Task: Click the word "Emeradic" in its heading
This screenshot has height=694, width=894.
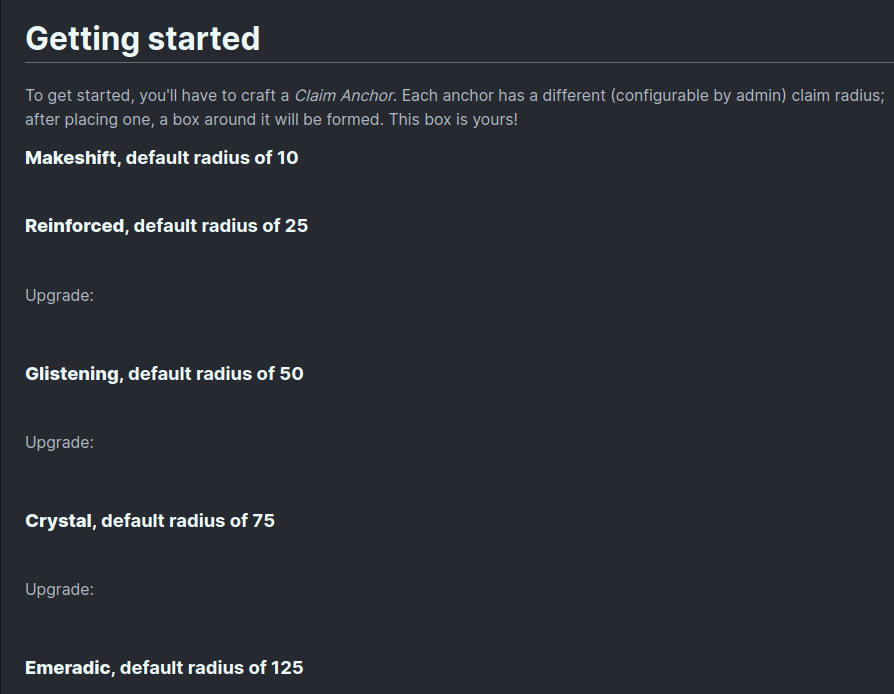Action: (68, 668)
